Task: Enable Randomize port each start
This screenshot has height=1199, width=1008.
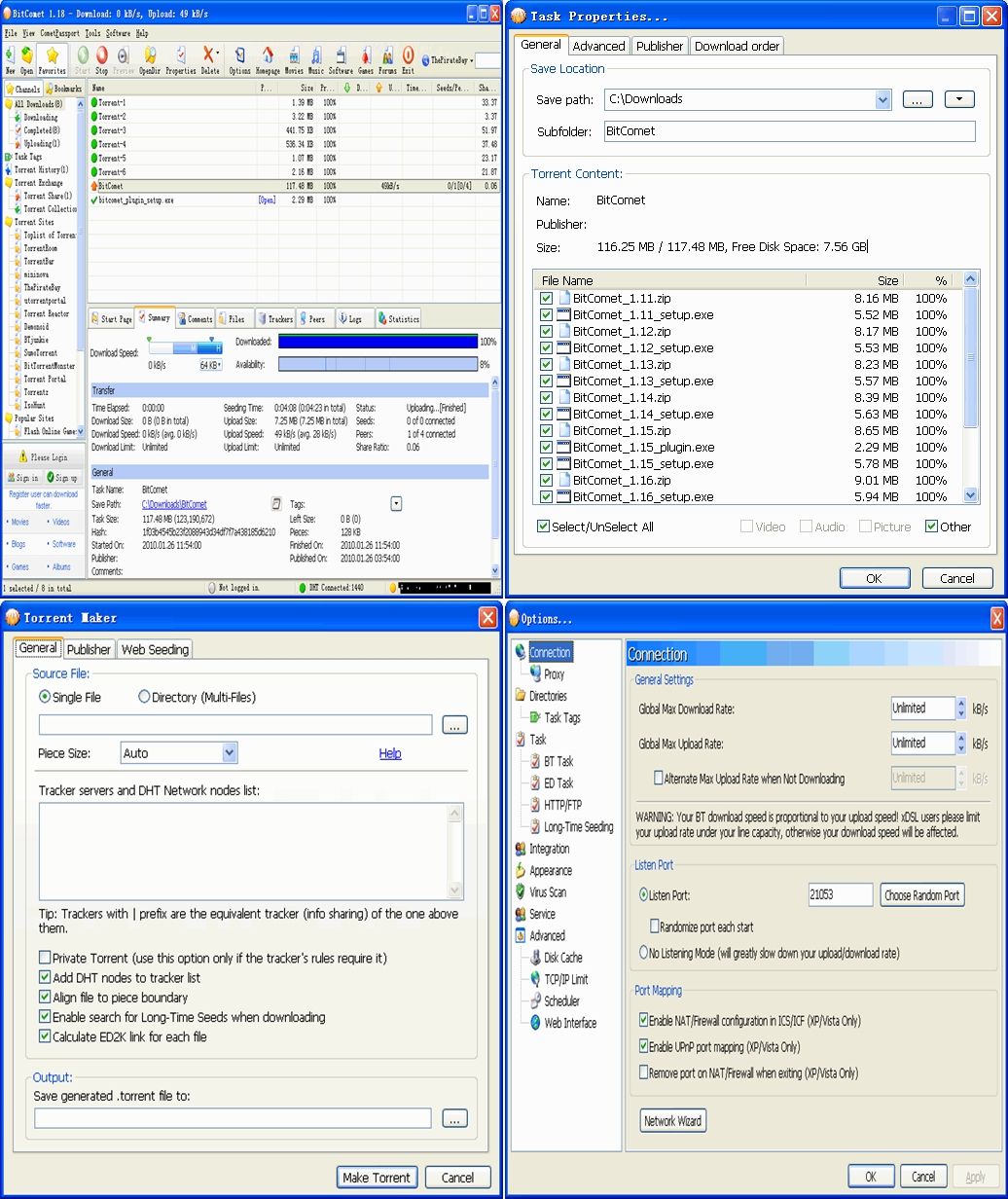Action: [654, 926]
